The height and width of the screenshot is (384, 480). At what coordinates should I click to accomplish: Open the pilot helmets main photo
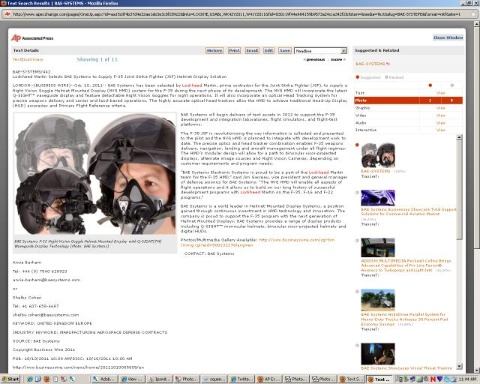tap(95, 174)
